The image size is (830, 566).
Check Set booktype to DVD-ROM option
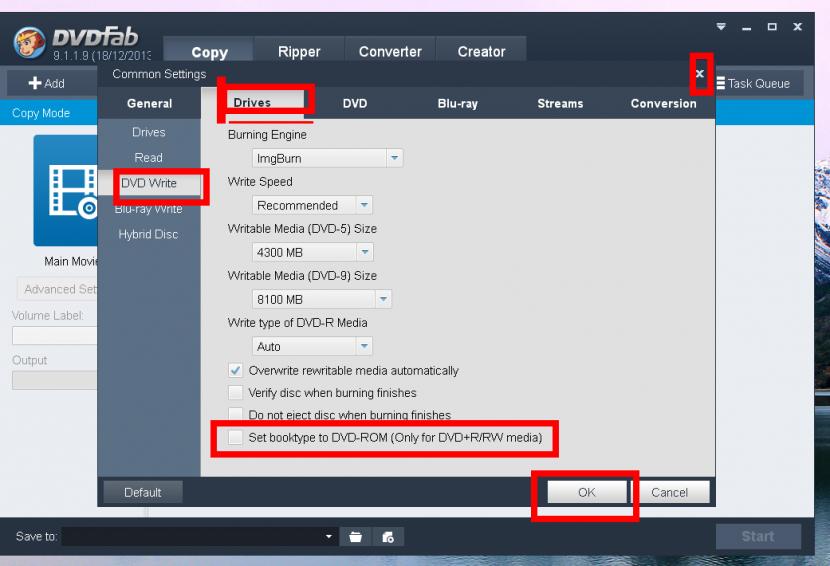(x=235, y=437)
